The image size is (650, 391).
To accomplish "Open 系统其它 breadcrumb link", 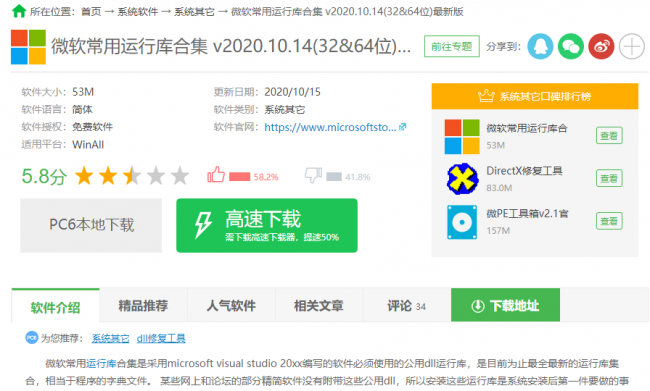I will point(194,12).
